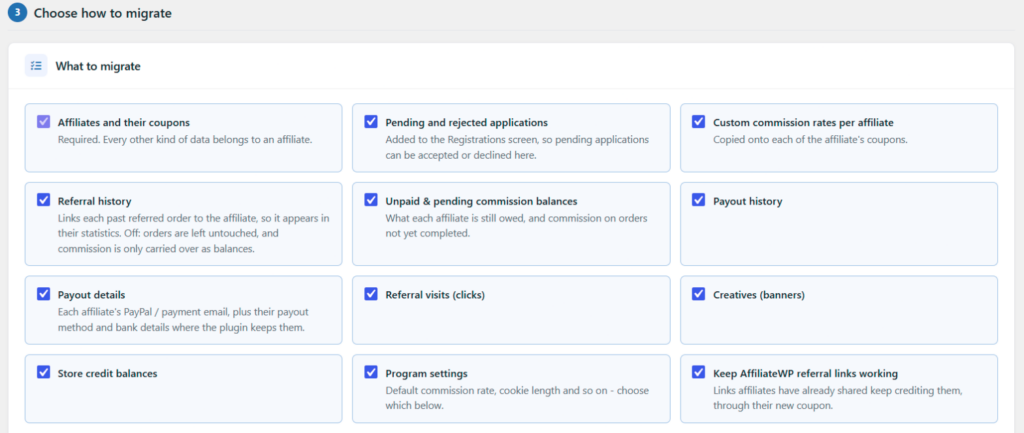
Task: Click the Referral visits (clicks) label
Action: click(x=435, y=295)
